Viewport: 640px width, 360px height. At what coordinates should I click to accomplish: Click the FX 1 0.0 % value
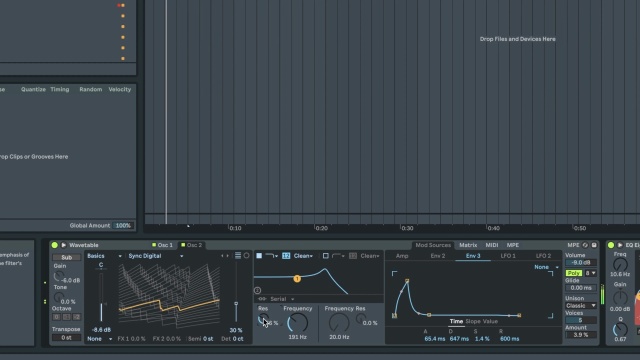tap(131, 339)
